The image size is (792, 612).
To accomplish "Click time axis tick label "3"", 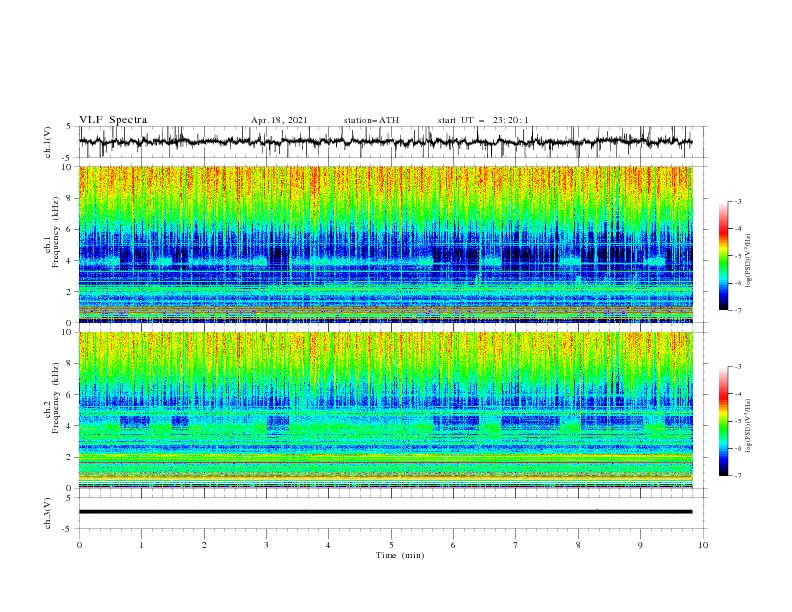I will [x=266, y=545].
